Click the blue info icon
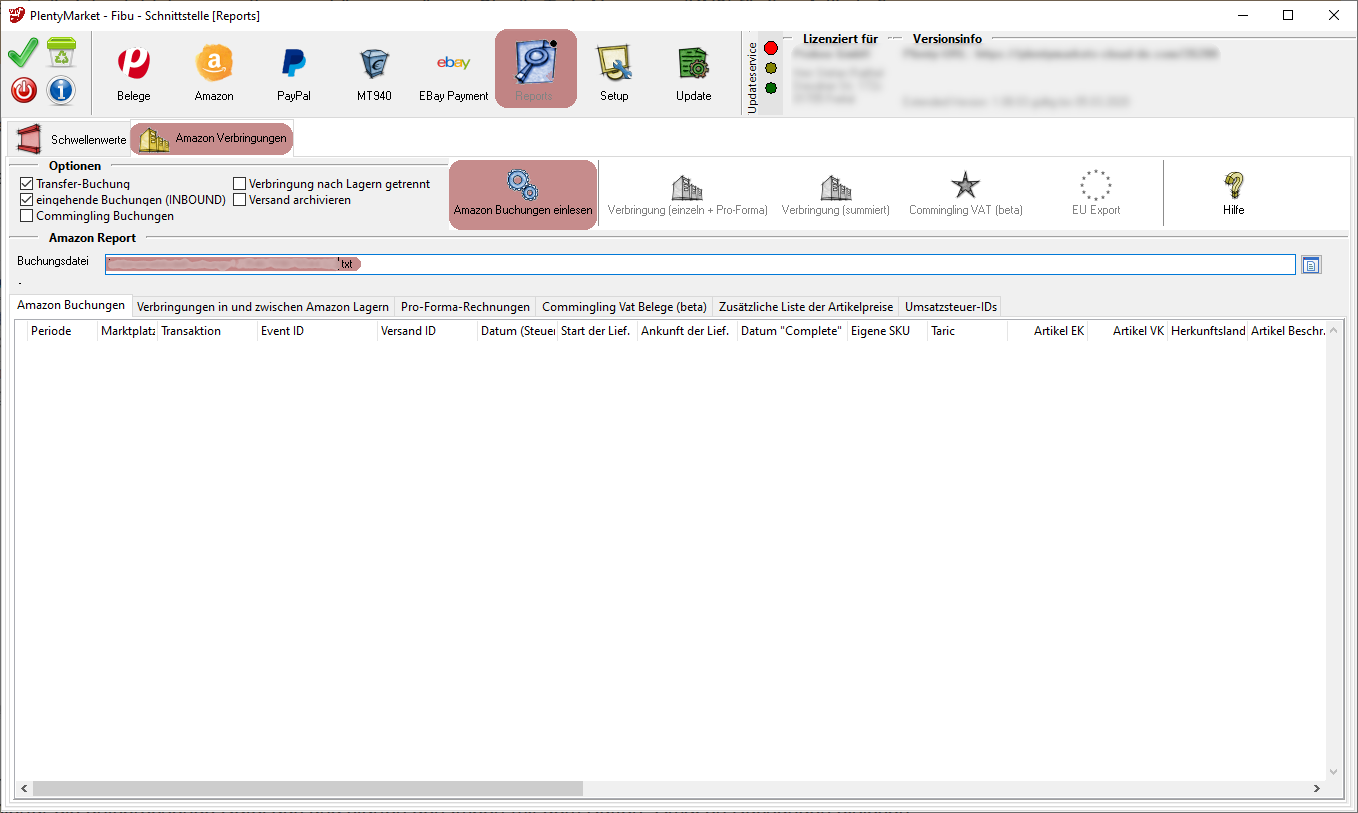1358x813 pixels. click(x=61, y=90)
